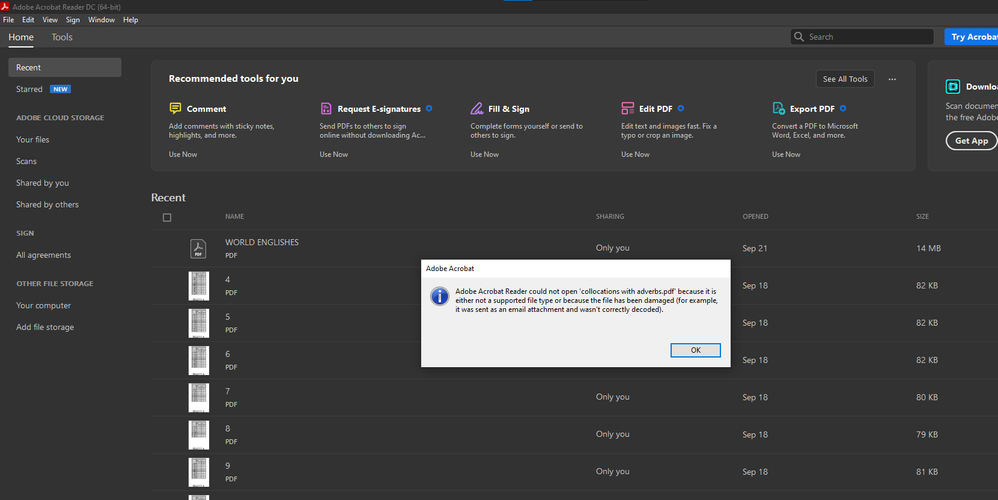Click Use Now under Fill & Sign
The width and height of the screenshot is (998, 500).
pos(484,155)
